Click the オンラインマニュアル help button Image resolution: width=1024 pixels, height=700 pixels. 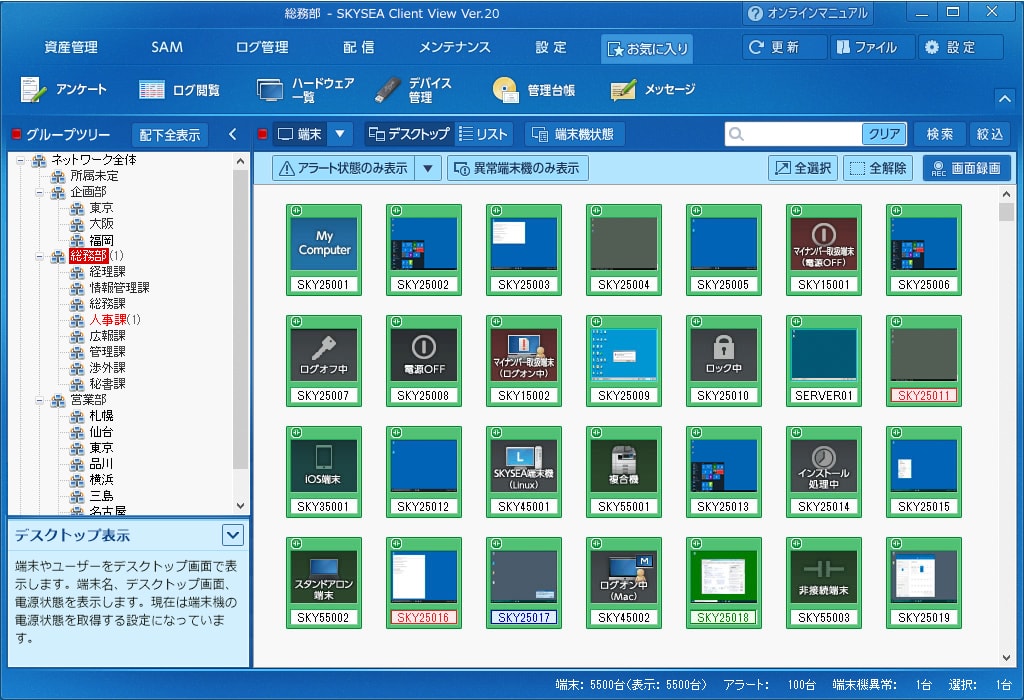click(808, 13)
